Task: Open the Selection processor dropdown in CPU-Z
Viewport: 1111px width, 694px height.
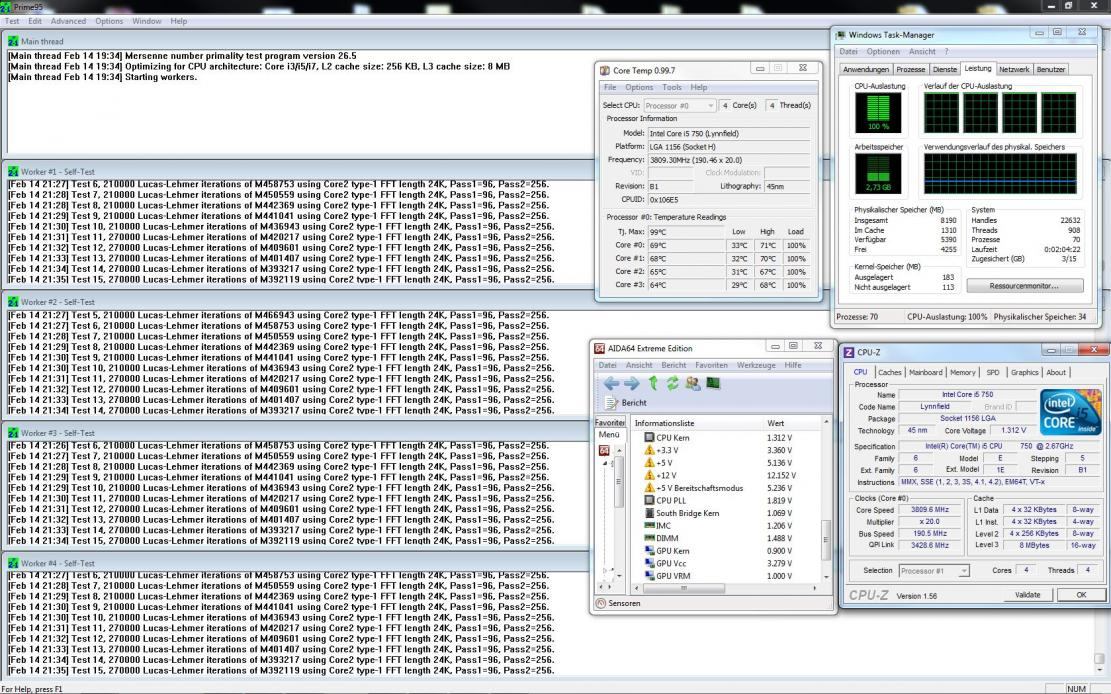Action: click(933, 571)
